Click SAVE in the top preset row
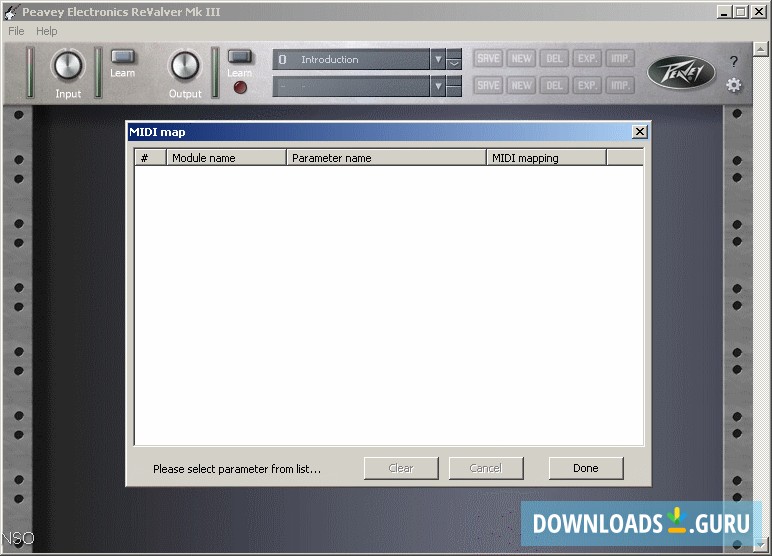The width and height of the screenshot is (772, 556). pyautogui.click(x=488, y=59)
